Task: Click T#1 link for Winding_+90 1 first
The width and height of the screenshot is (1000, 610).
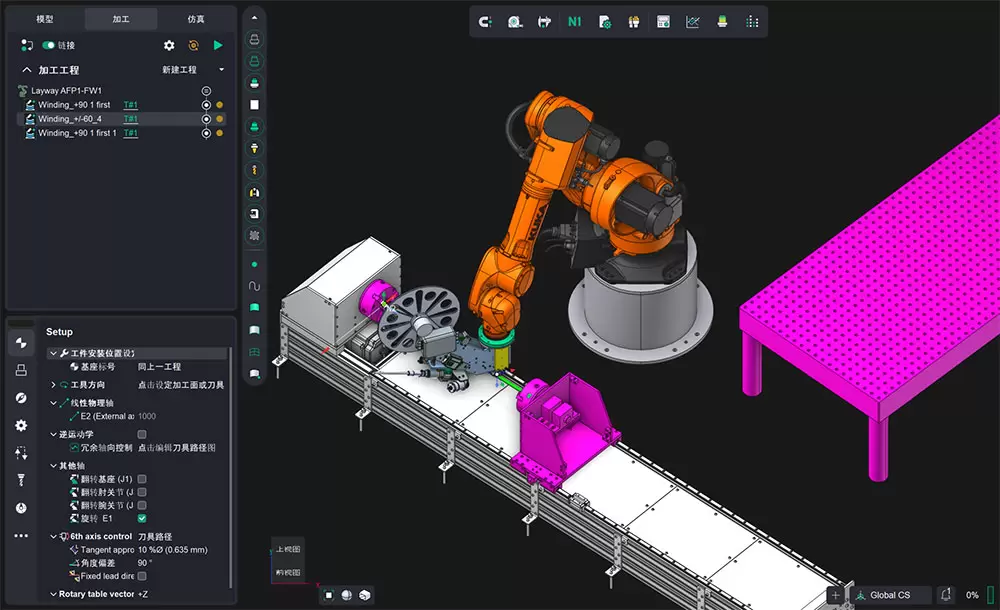Action: pyautogui.click(x=130, y=105)
